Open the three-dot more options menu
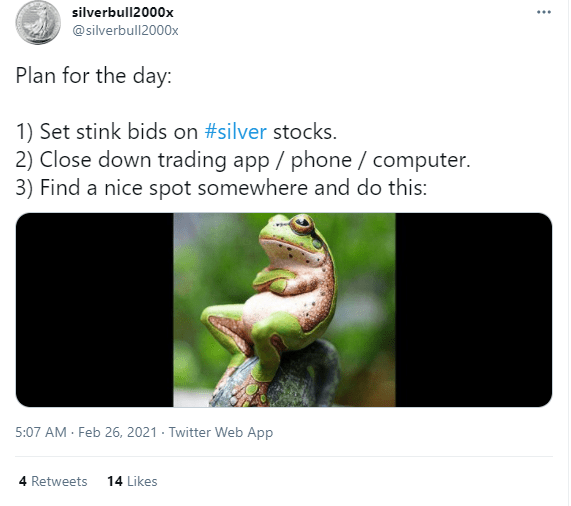The image size is (571, 506). pos(544,12)
